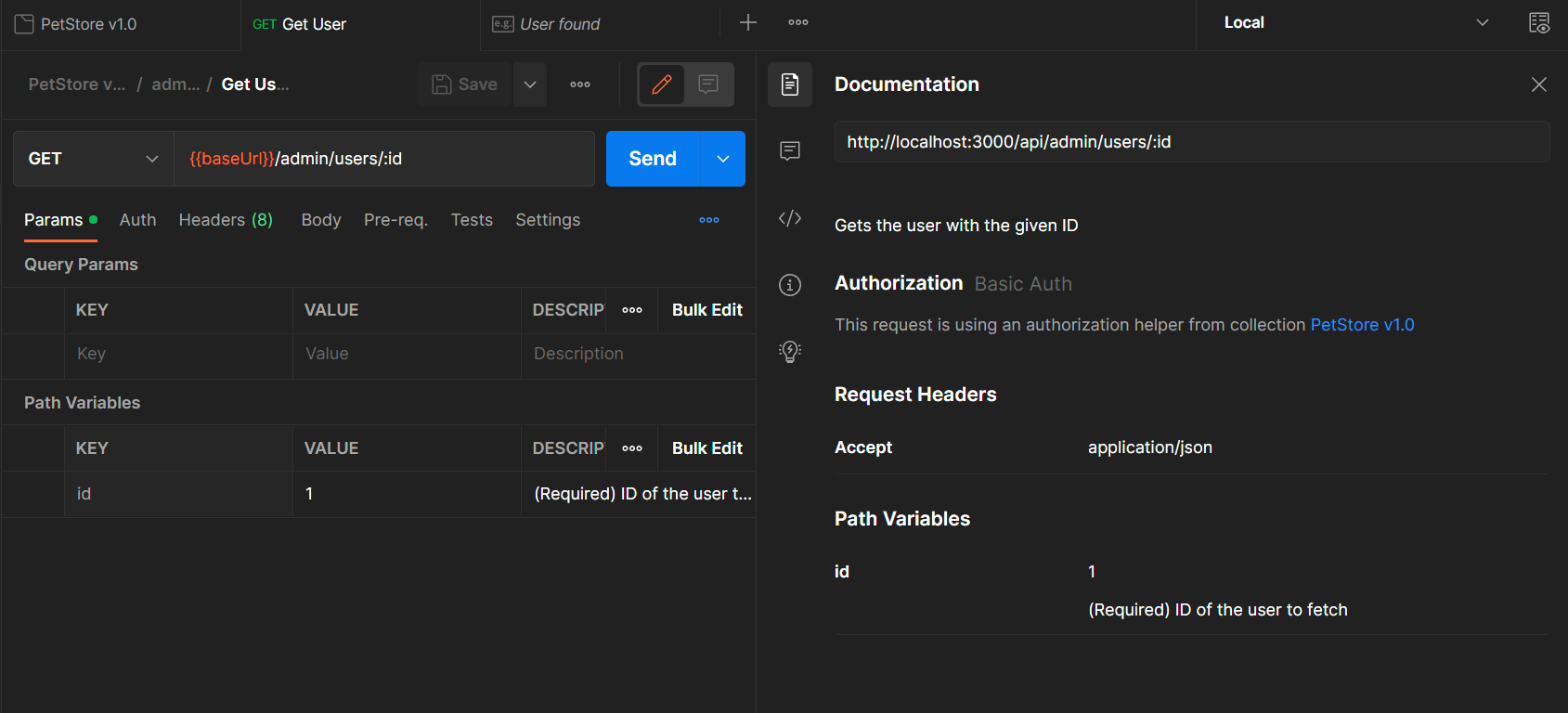Image resolution: width=1568 pixels, height=713 pixels.
Task: Open the Documentation sidebar icon
Action: (x=790, y=84)
